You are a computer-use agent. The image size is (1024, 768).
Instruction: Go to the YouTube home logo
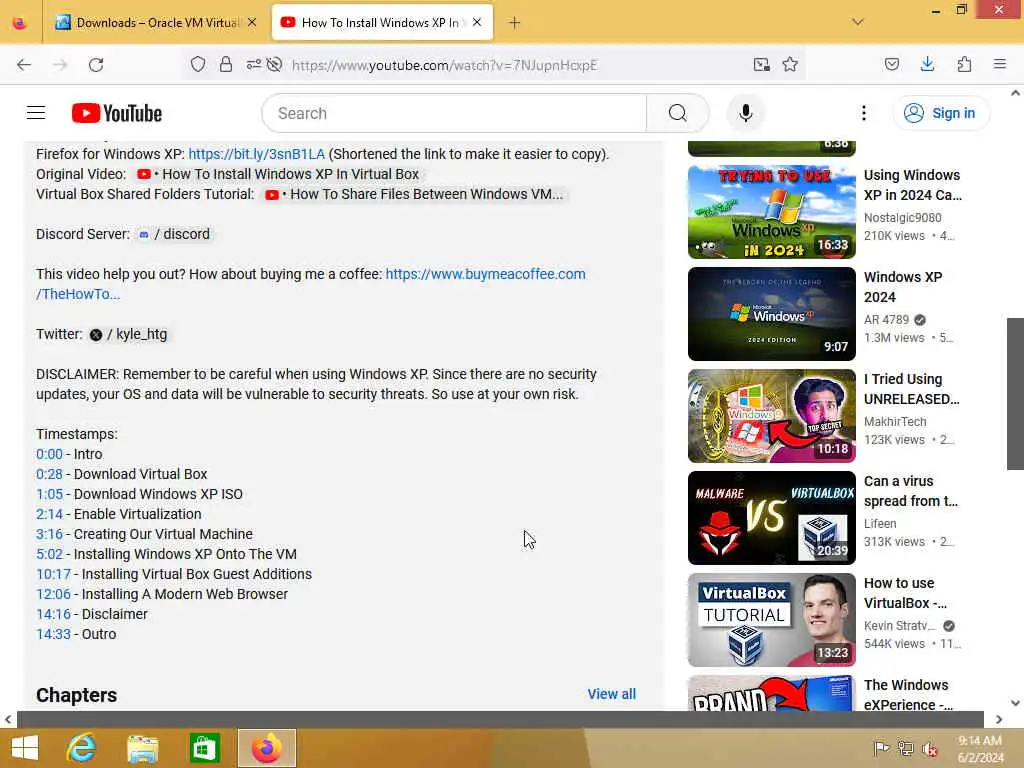[x=117, y=113]
